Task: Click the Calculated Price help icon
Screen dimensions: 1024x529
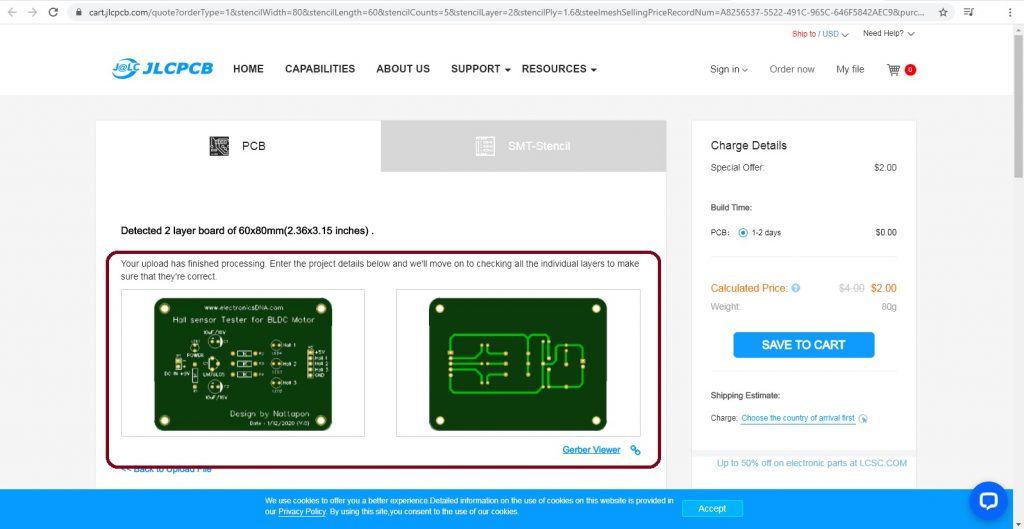Action: coord(795,288)
